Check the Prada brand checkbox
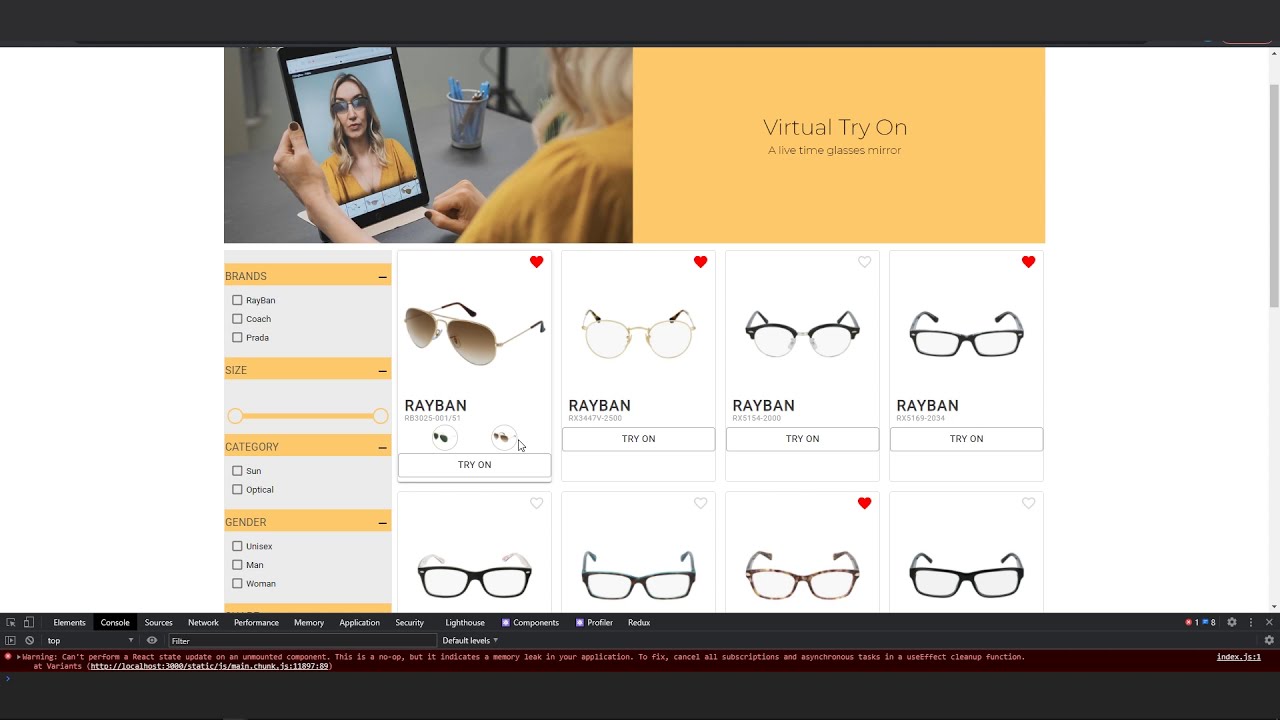The image size is (1280, 720). [237, 337]
